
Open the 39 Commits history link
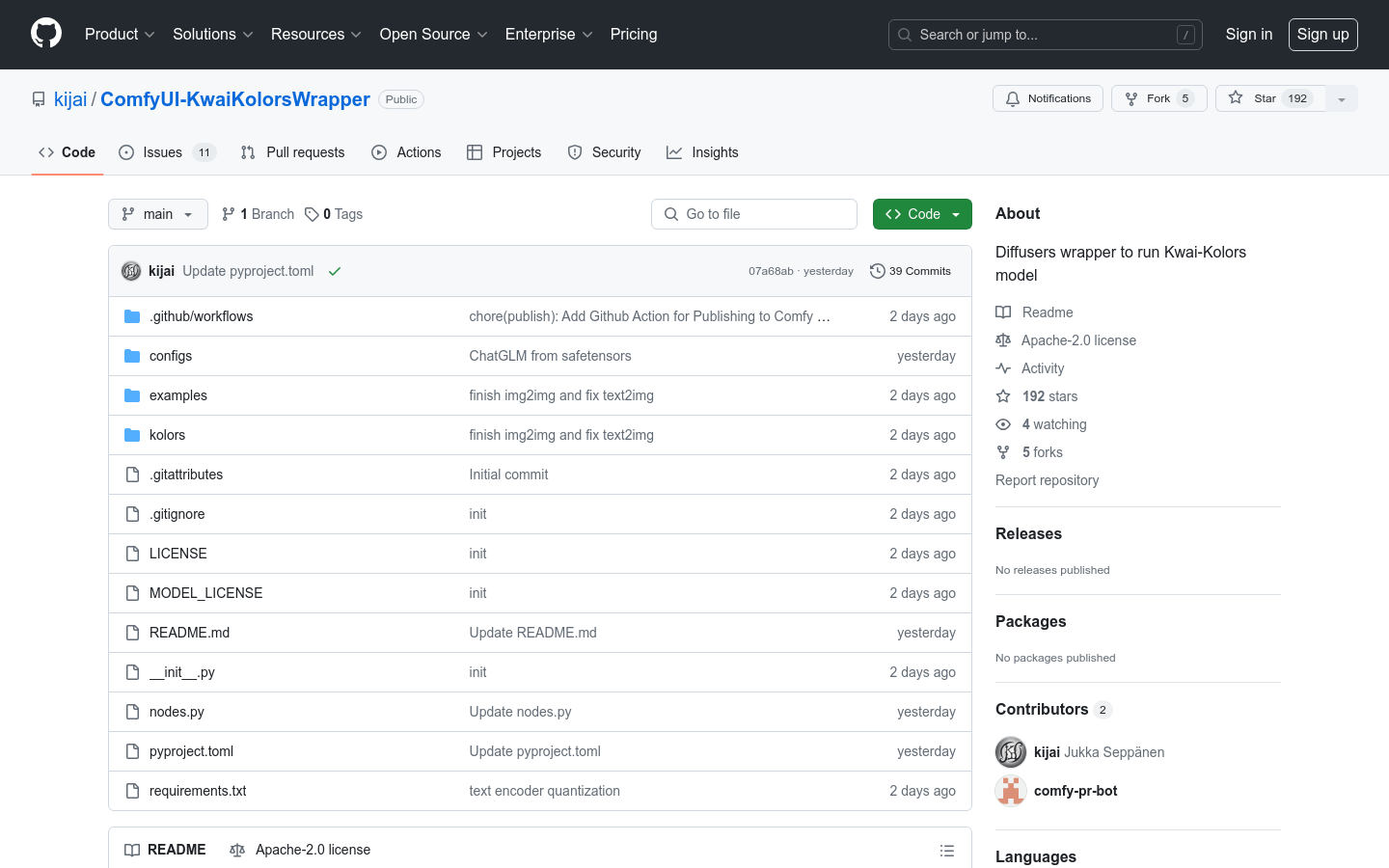pos(911,271)
